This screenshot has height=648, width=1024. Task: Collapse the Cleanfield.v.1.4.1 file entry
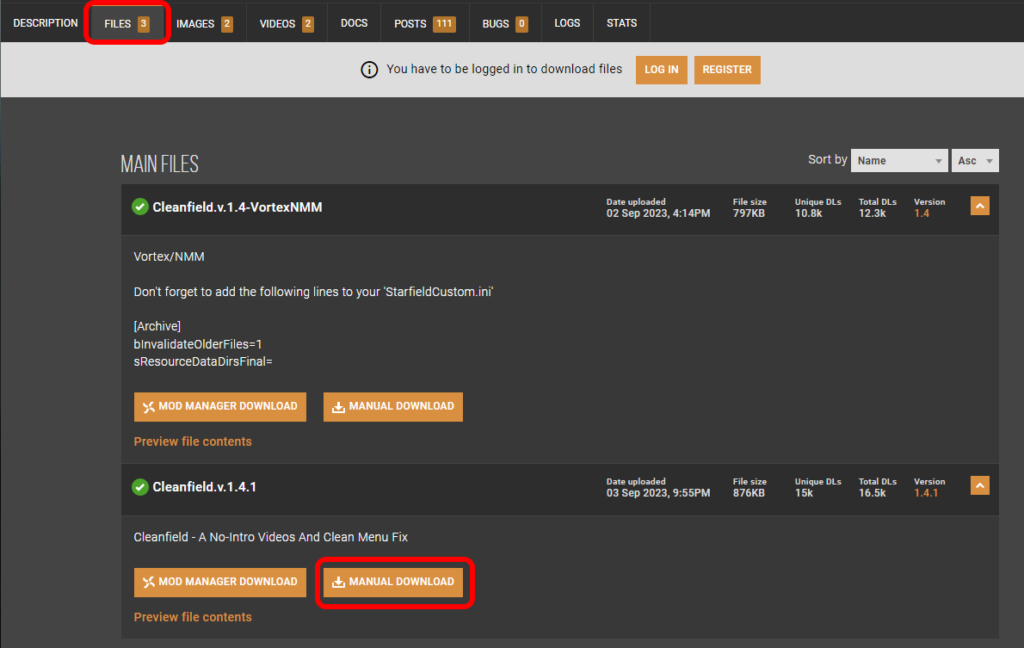pos(980,485)
